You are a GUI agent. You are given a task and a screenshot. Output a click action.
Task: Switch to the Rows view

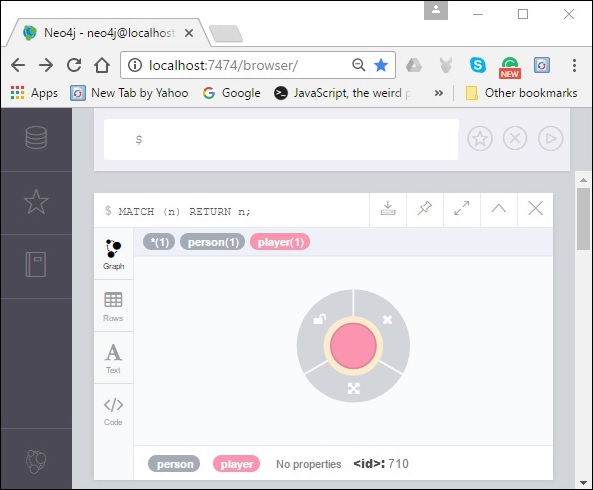pos(113,307)
